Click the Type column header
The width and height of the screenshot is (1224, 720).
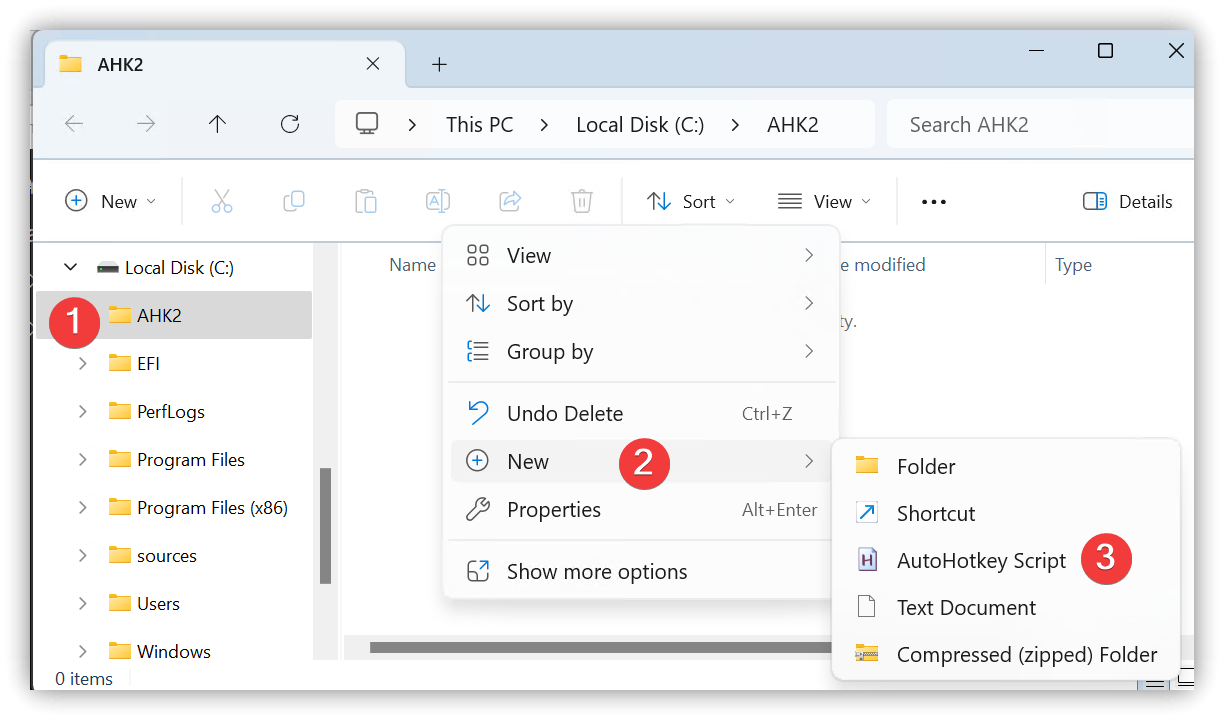click(x=1074, y=265)
